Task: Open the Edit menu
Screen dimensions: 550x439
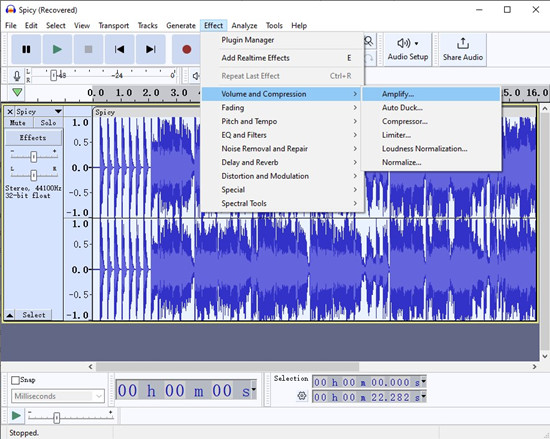Action: (x=31, y=26)
